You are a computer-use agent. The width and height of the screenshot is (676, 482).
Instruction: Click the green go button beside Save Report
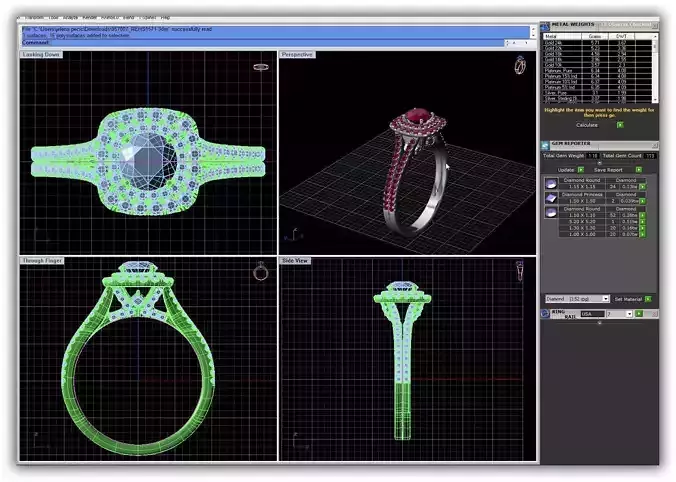[638, 170]
